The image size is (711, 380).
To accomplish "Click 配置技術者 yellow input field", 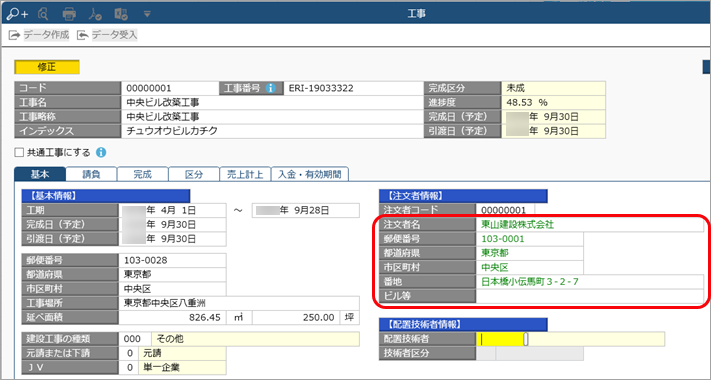I will tap(502, 339).
